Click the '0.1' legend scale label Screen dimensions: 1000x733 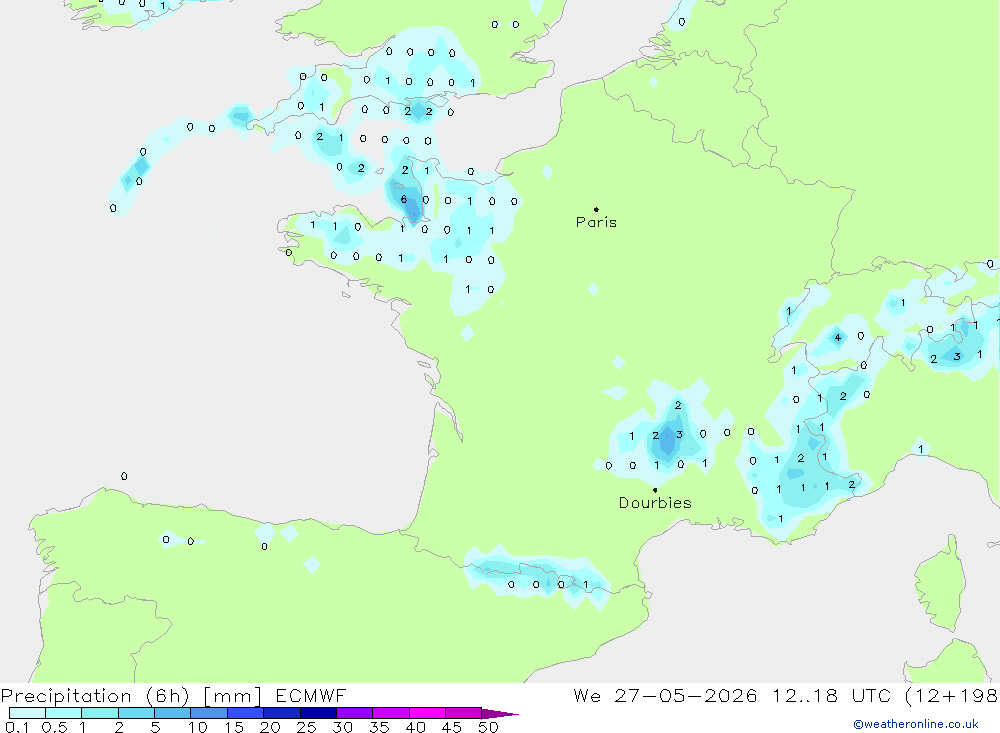17,727
